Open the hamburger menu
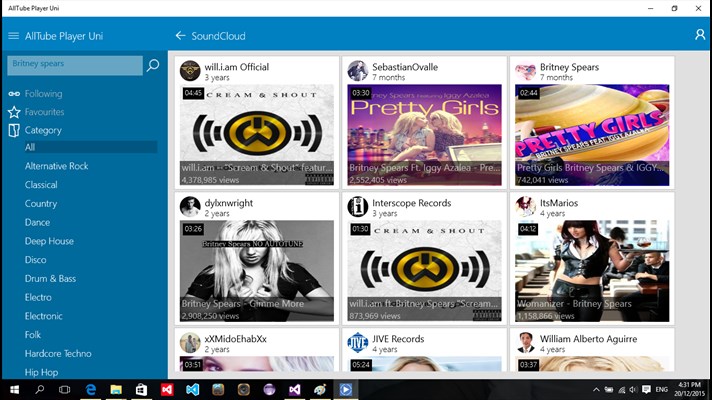 (x=14, y=36)
